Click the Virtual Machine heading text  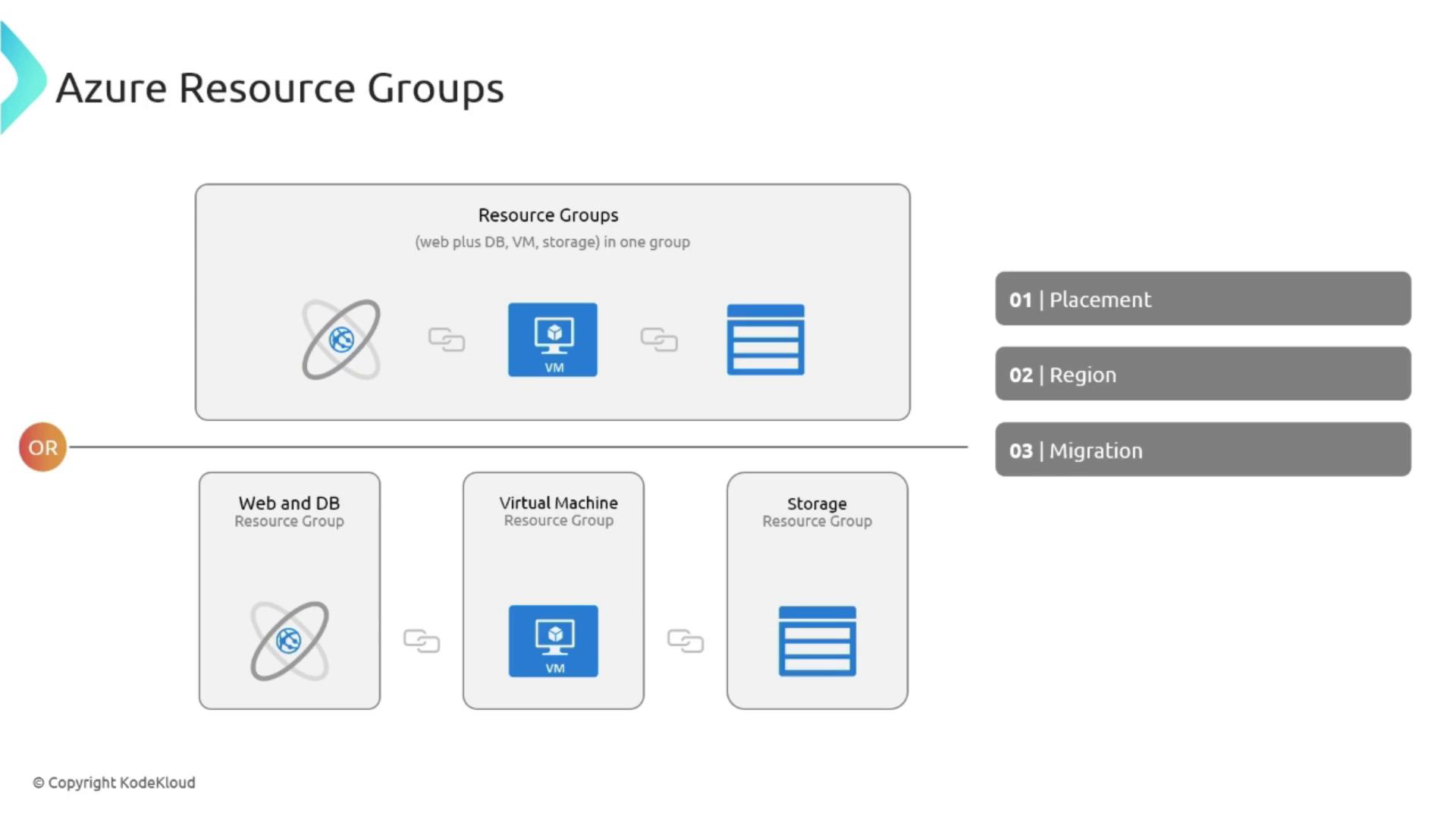558,503
